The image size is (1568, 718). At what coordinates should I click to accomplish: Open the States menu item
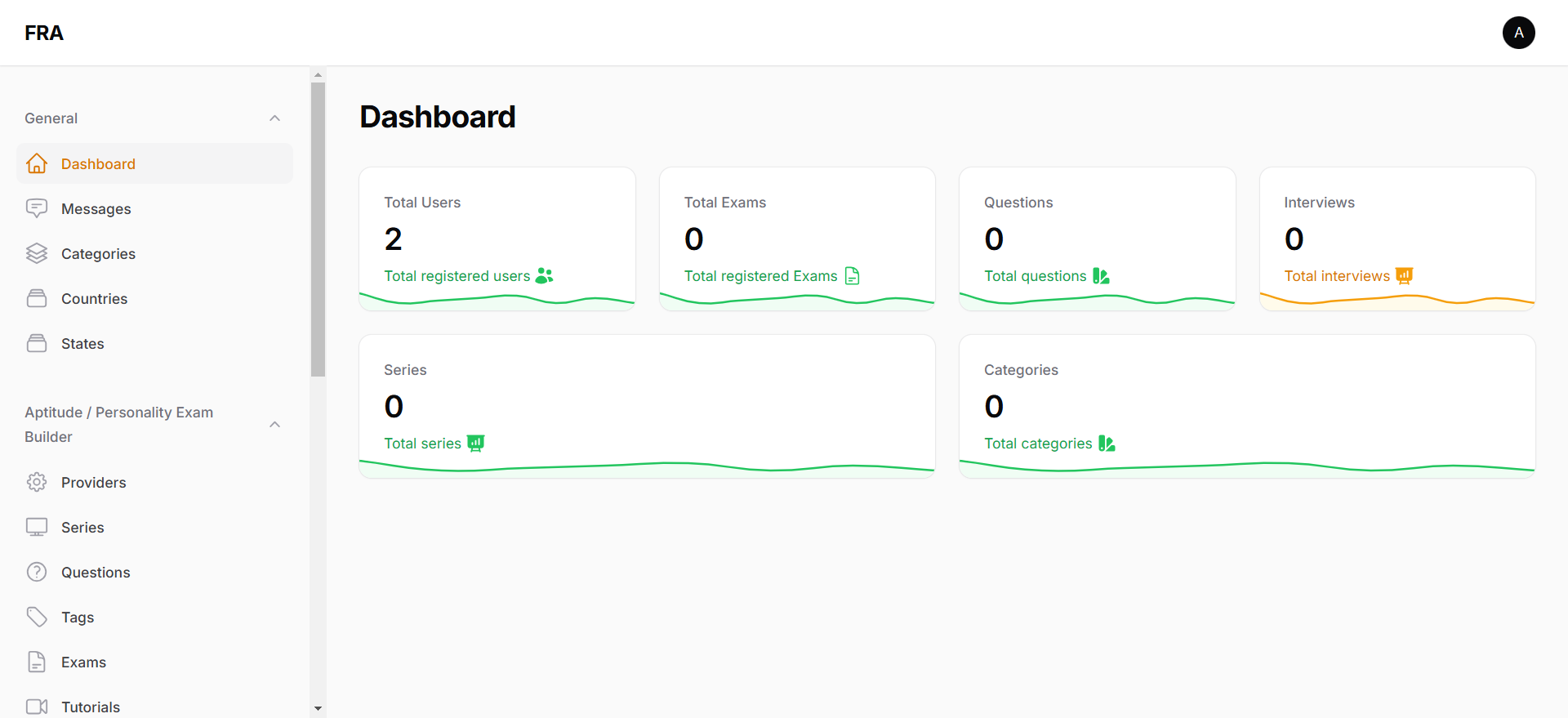82,344
